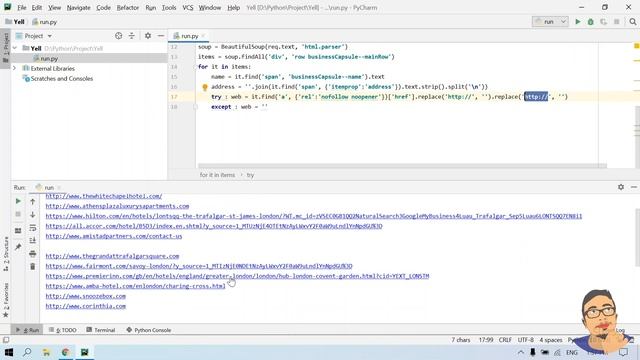The image size is (640, 360).
Task: Toggle scroll to end of output
Action: tap(33, 240)
